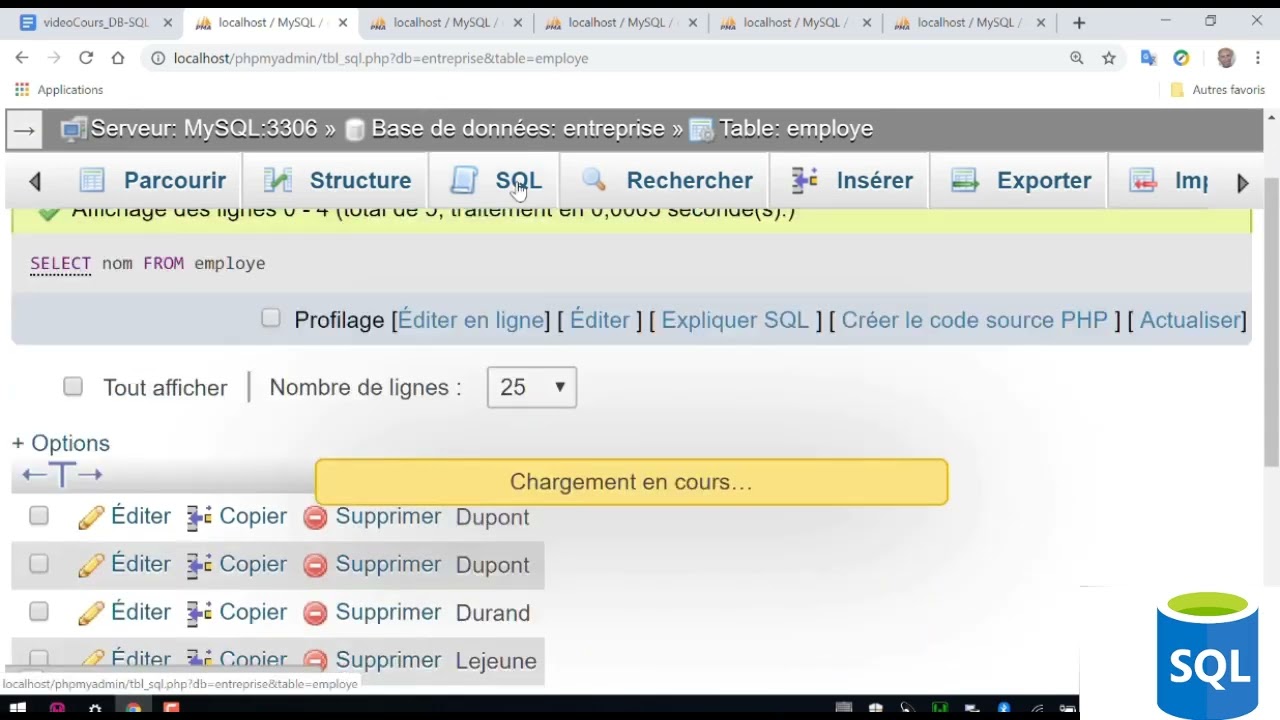Toggle the Profilage checkbox
The image size is (1280, 720).
[271, 318]
